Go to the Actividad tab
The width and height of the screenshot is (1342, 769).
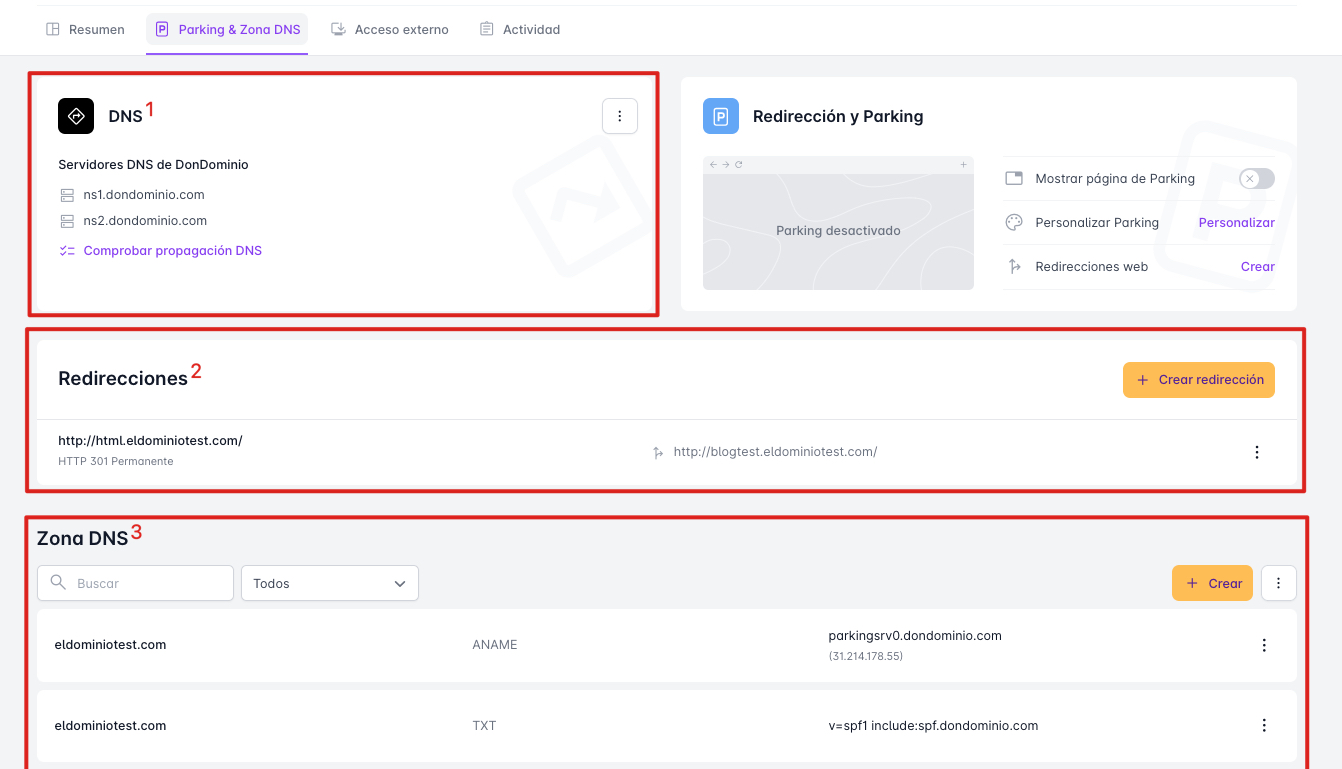(x=519, y=30)
